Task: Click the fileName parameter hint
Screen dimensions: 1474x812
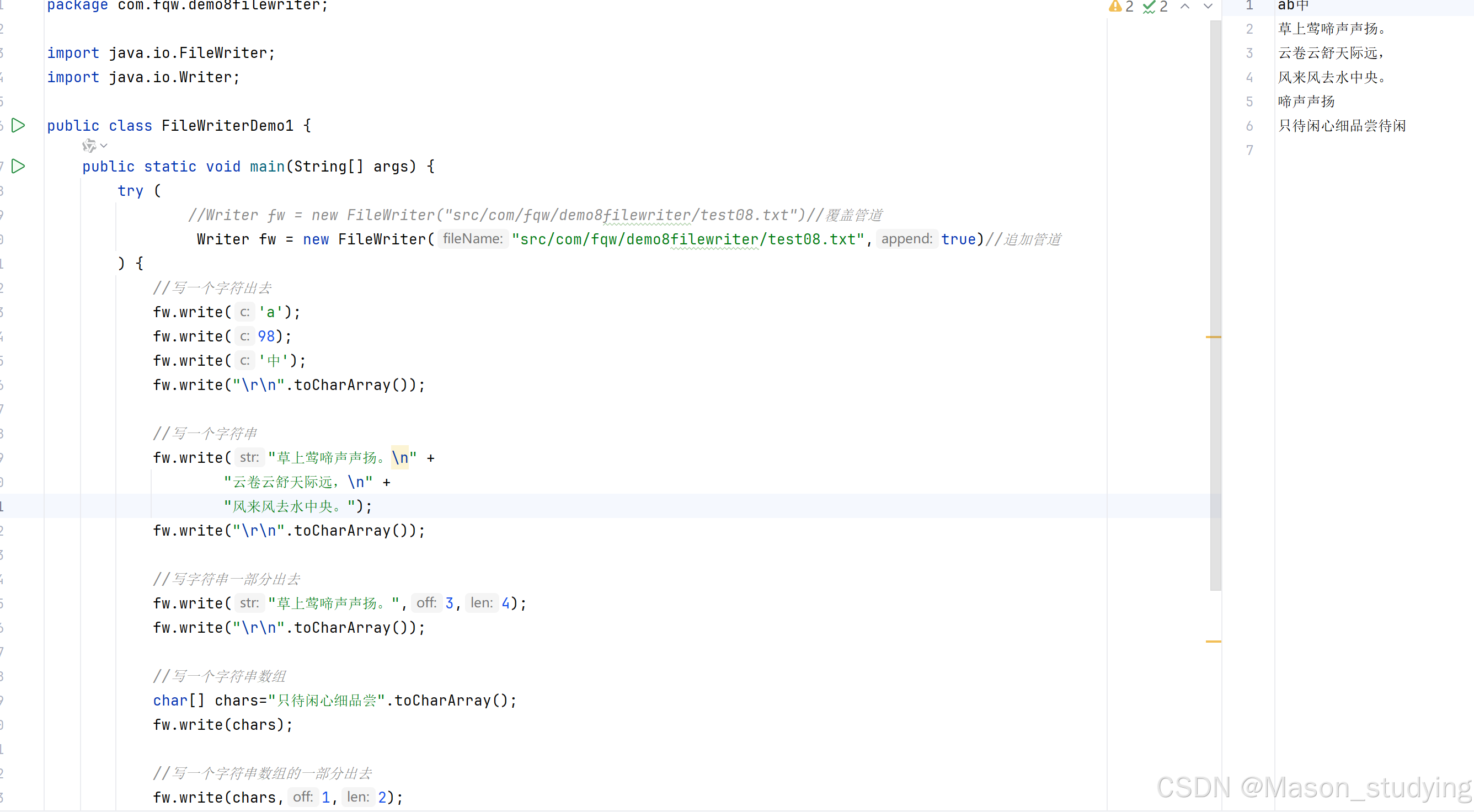Action: point(473,239)
